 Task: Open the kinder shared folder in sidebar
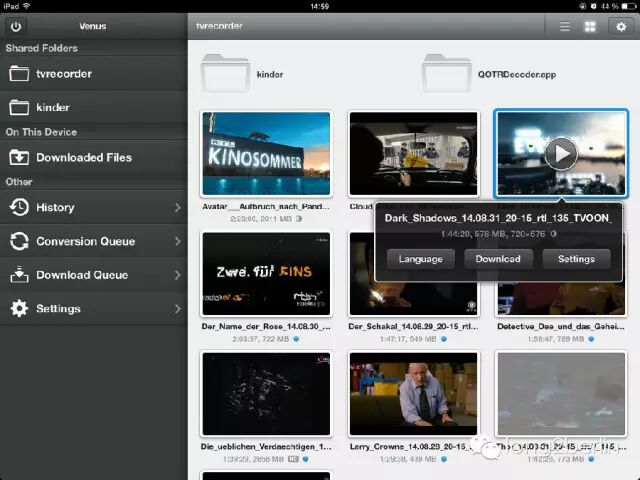click(x=93, y=107)
